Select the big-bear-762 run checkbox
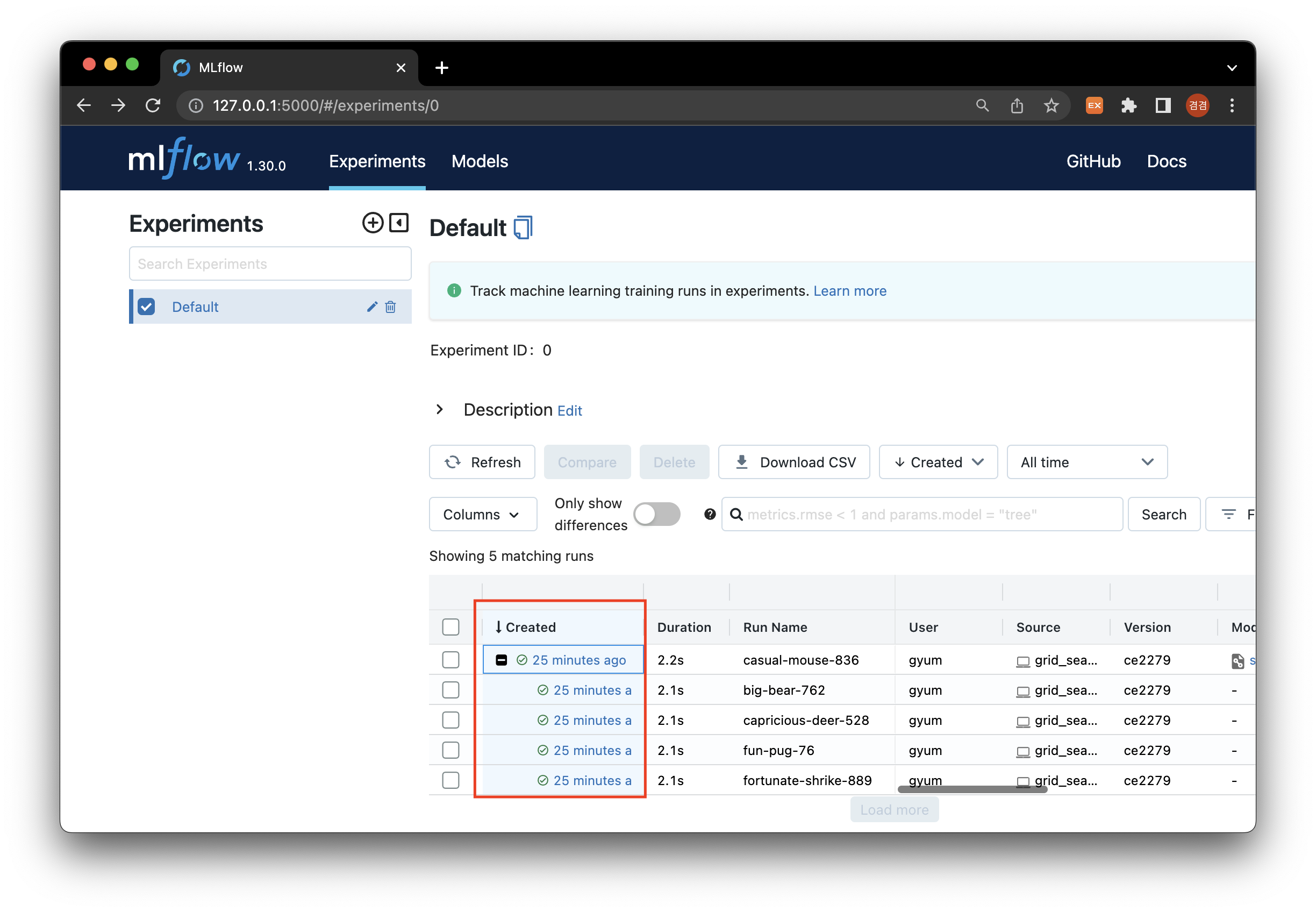1316x912 pixels. click(x=450, y=690)
